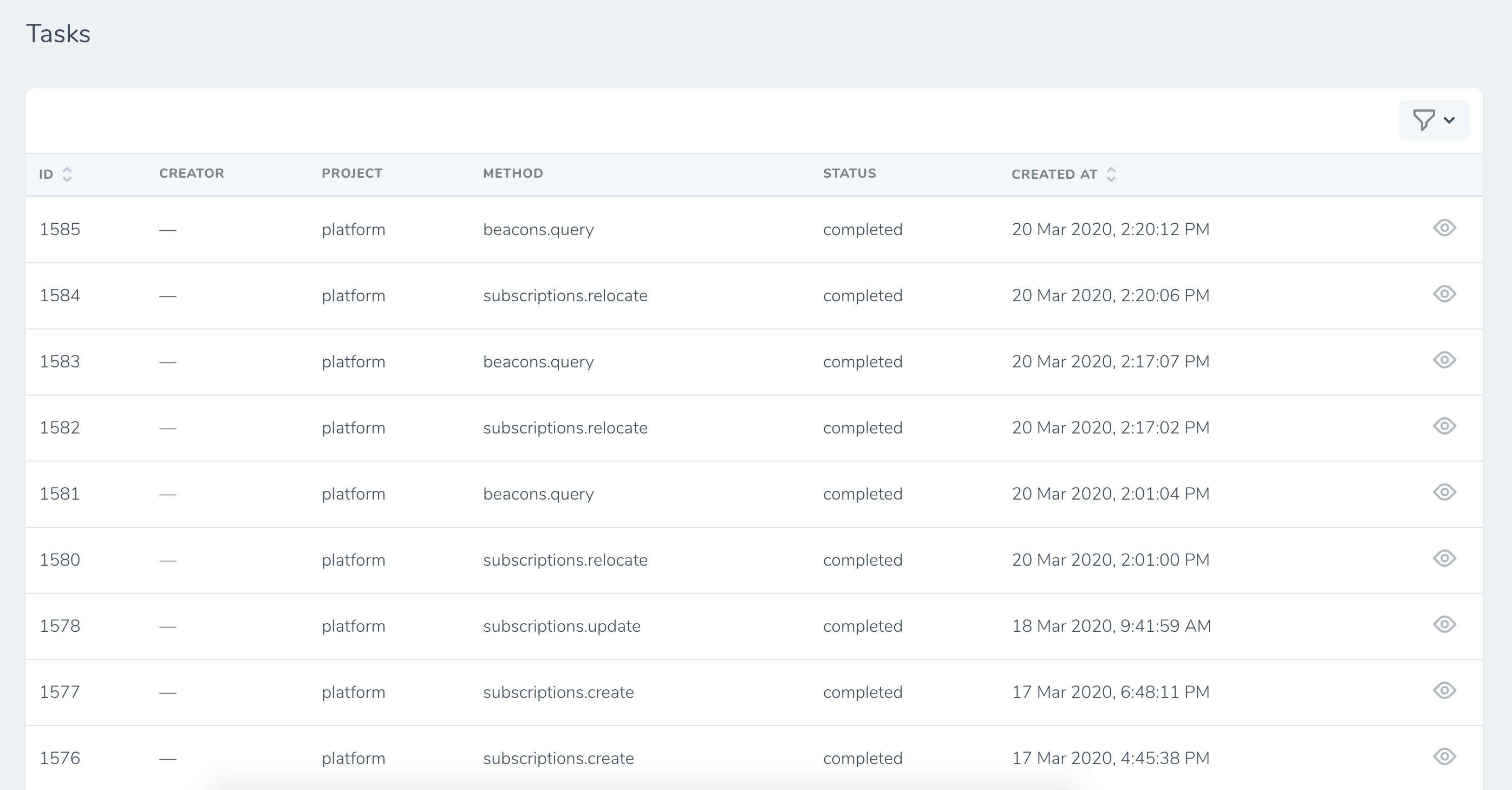Select the METHOD column header

point(512,173)
